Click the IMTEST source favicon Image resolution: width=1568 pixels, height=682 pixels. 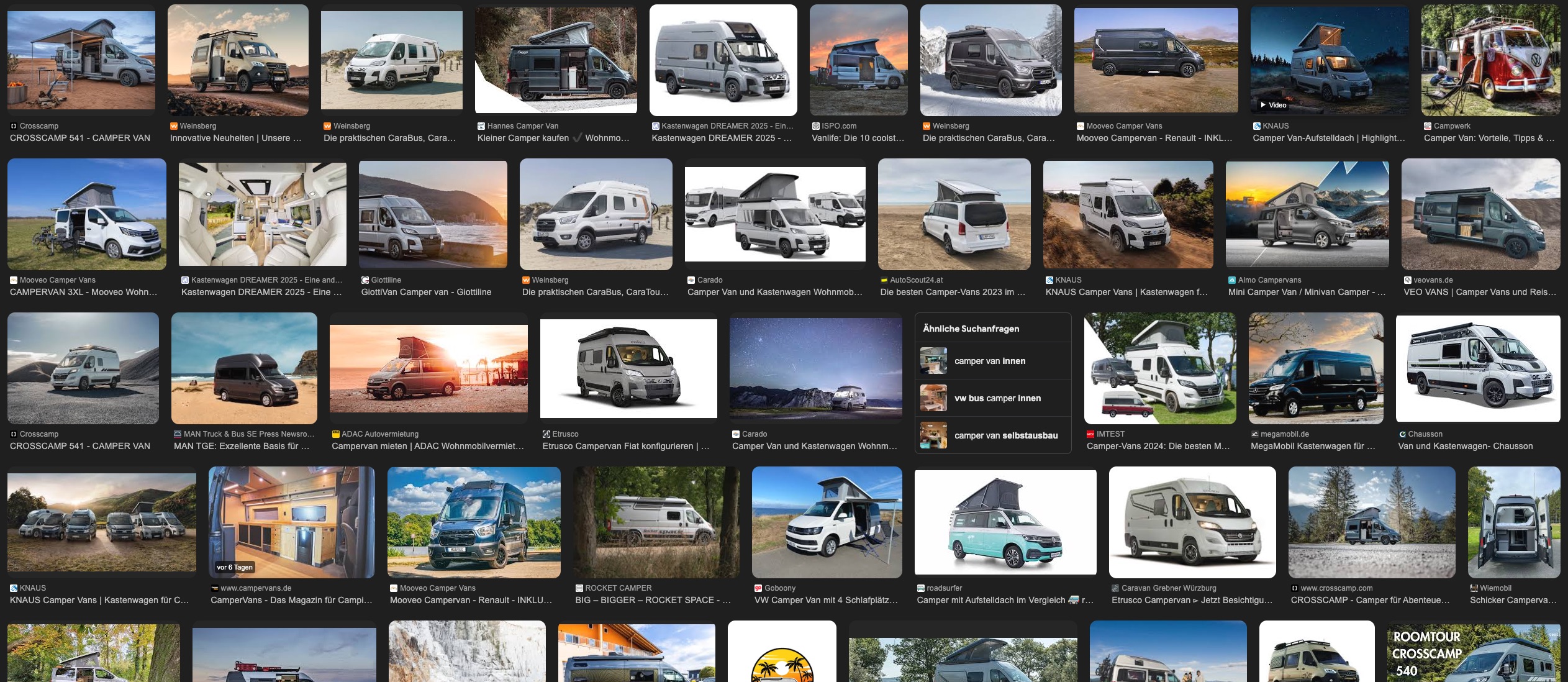[x=1090, y=434]
